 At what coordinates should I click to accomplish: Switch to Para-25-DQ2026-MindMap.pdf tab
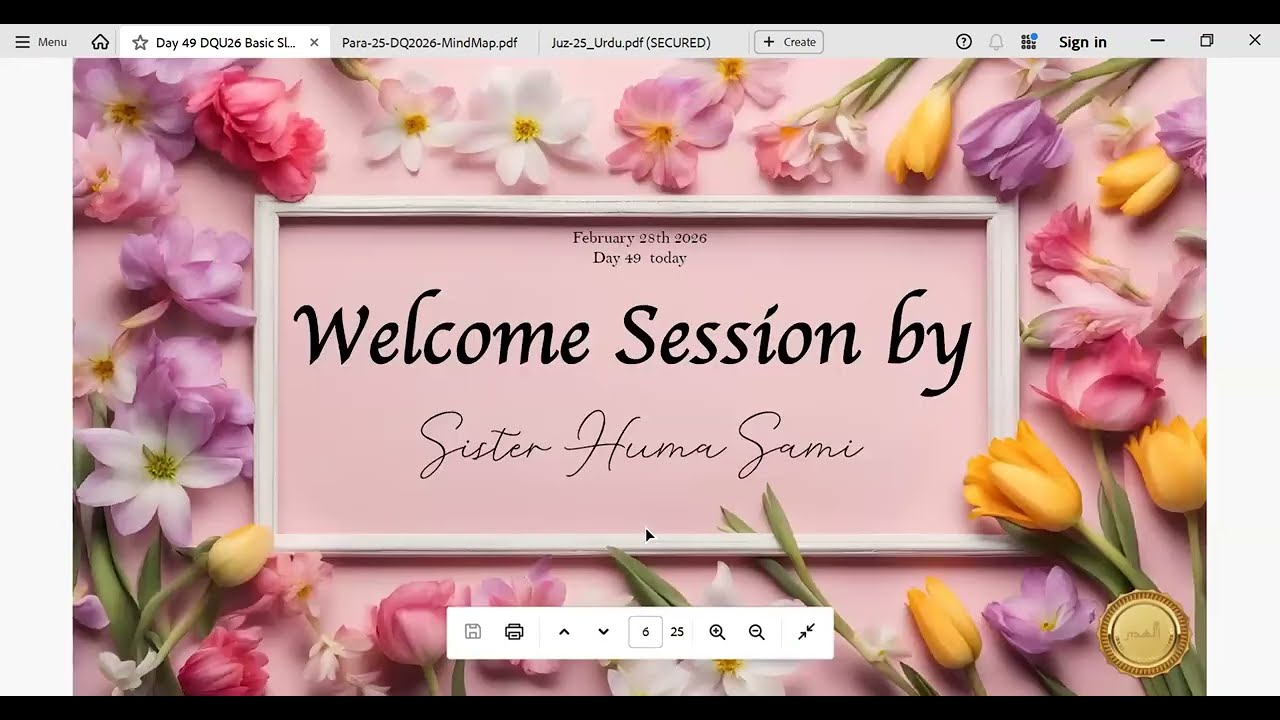tap(430, 43)
